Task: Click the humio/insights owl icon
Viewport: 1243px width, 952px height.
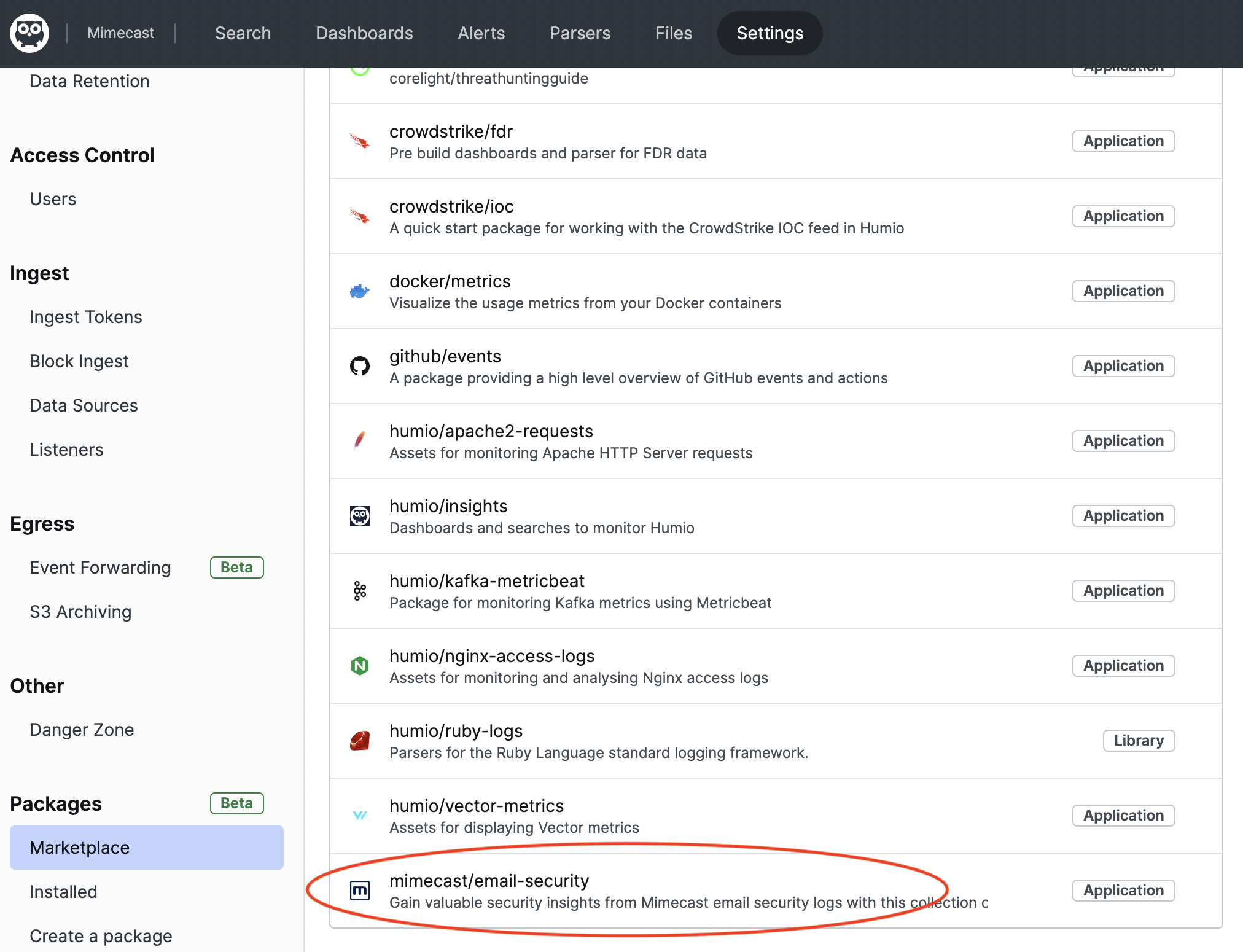Action: click(x=360, y=516)
